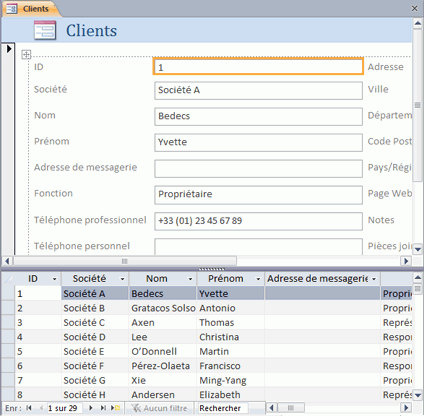Screen dimensions: 424x416
Task: Open the Nom column dropdown arrow
Action: tap(190, 279)
